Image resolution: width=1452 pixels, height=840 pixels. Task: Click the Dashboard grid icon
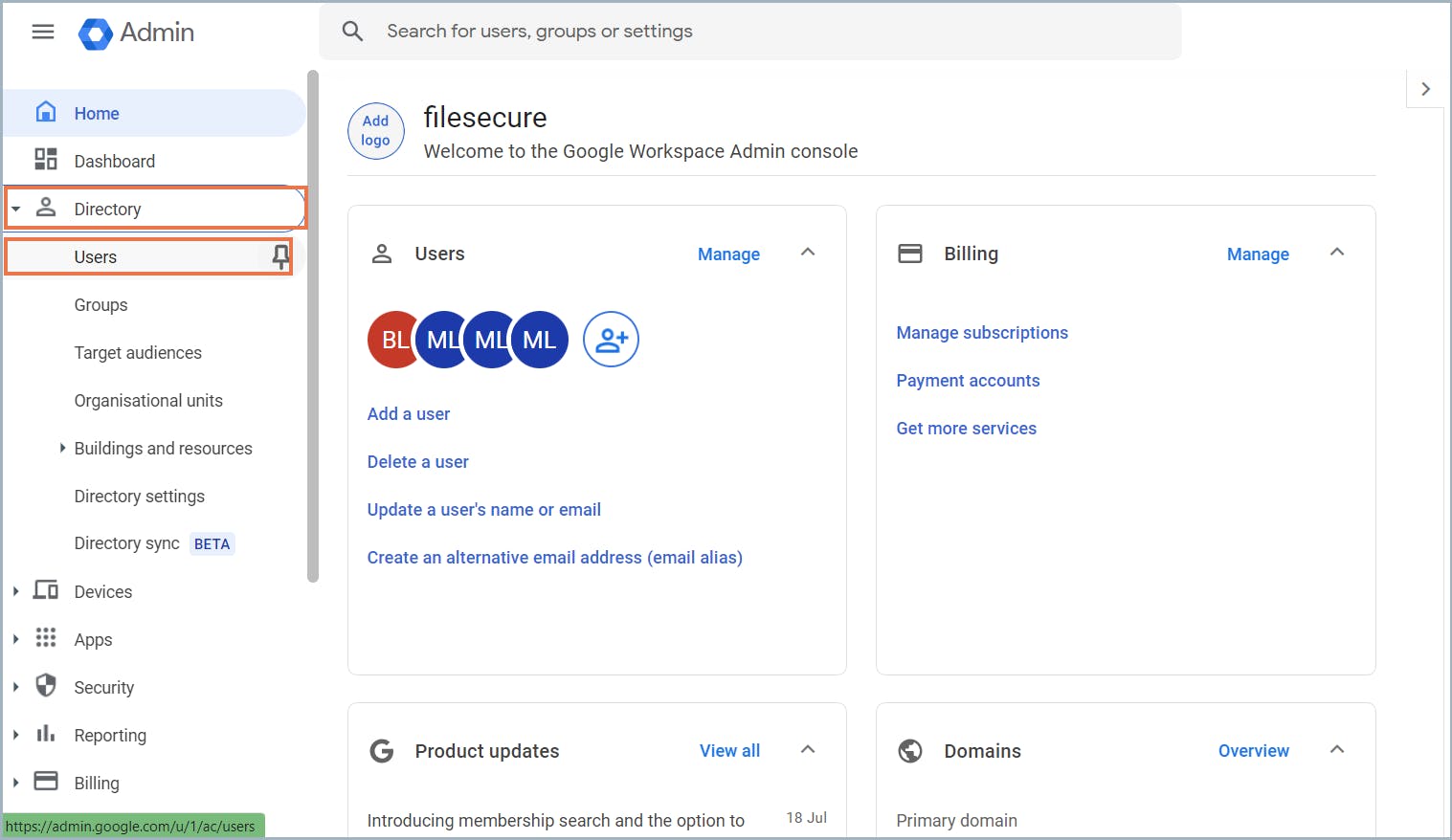[45, 159]
